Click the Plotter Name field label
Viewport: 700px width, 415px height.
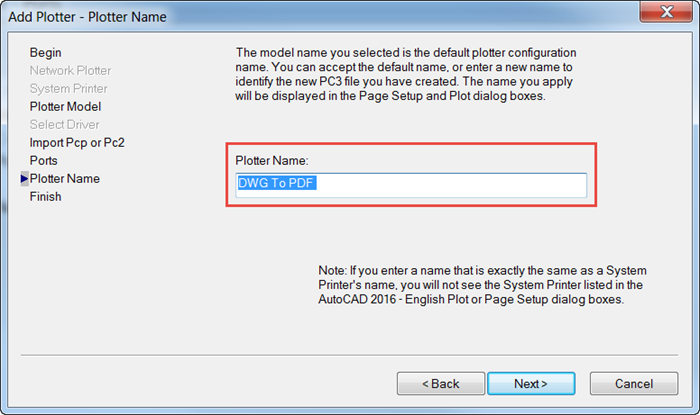(x=272, y=161)
